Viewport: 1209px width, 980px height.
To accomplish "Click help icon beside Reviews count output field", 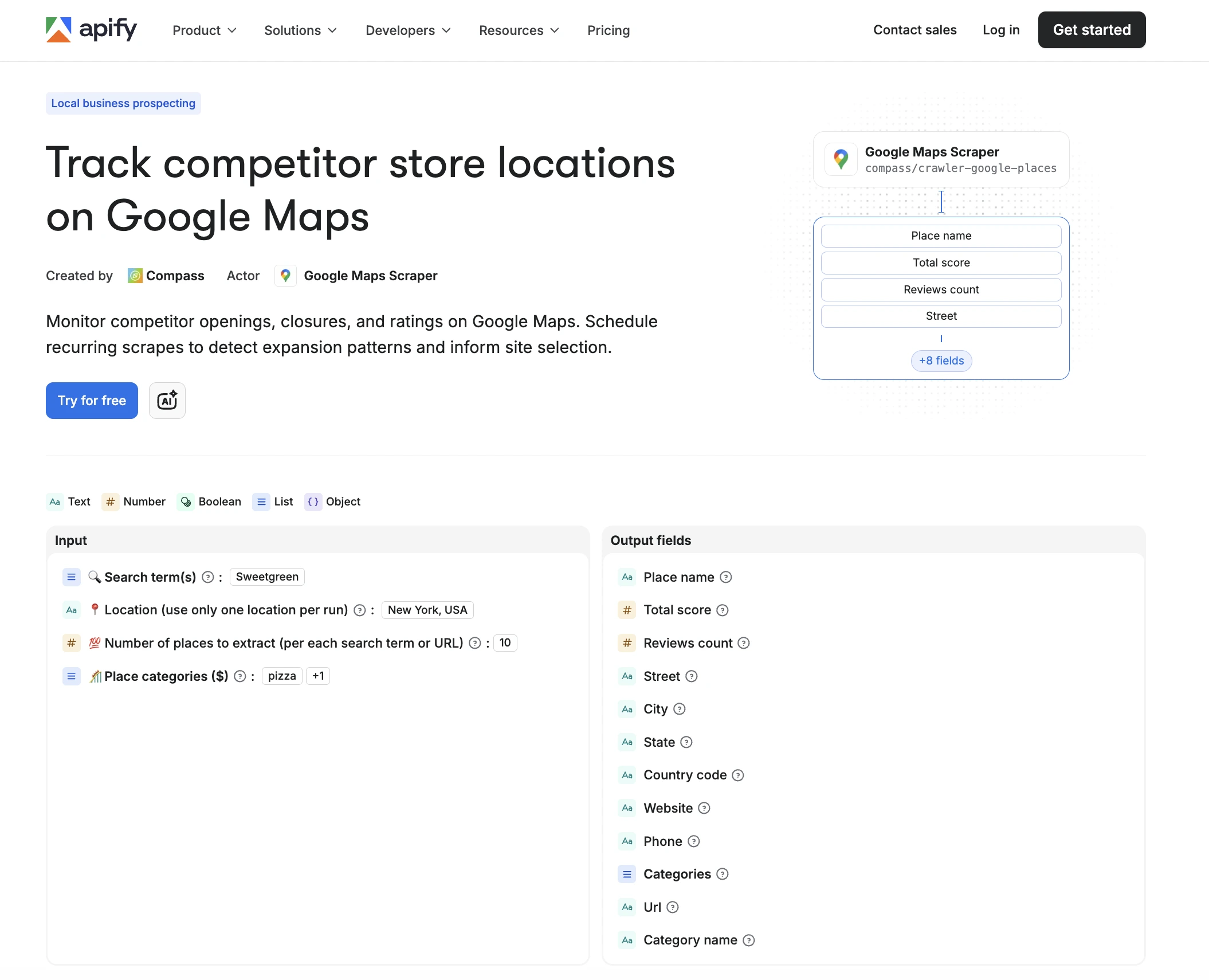I will [x=744, y=643].
